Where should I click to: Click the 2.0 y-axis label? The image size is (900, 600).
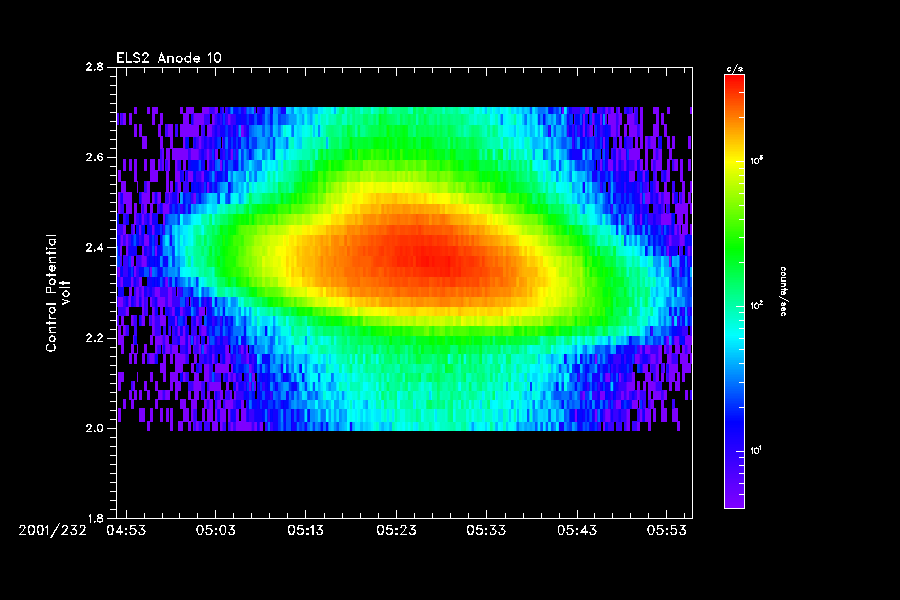95,428
